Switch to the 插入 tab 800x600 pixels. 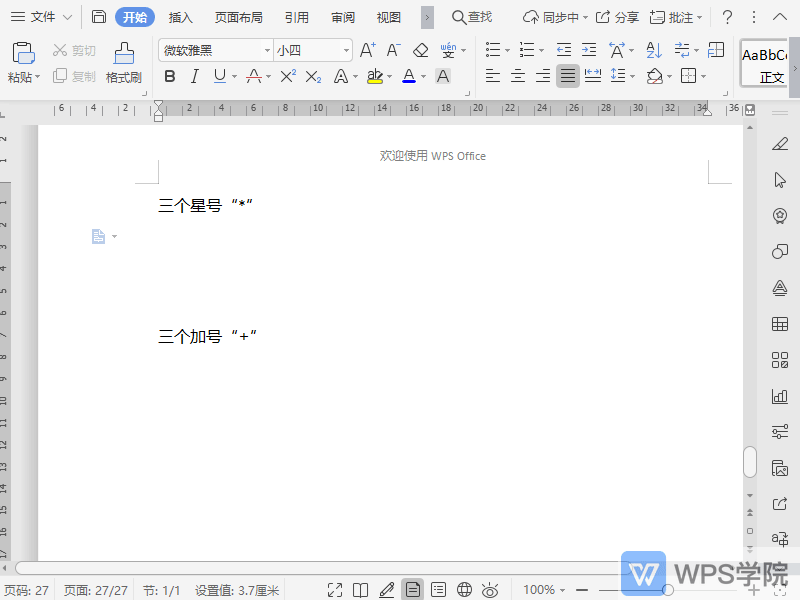click(x=181, y=17)
